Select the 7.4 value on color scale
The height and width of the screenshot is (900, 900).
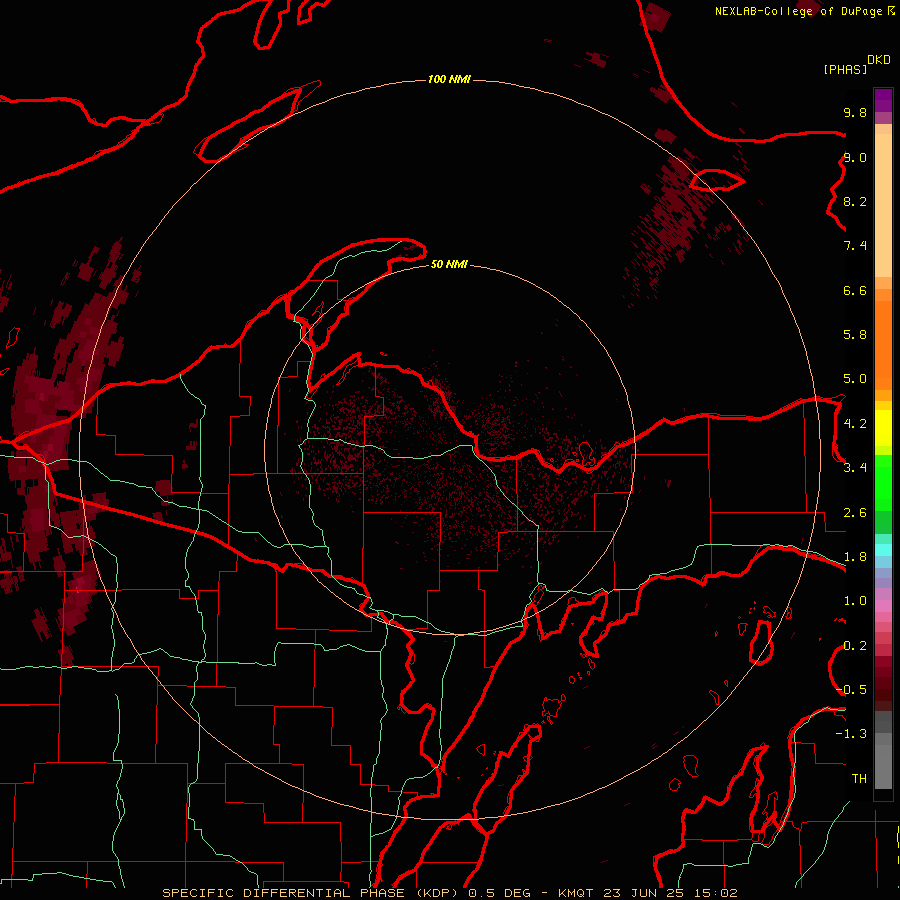point(855,246)
